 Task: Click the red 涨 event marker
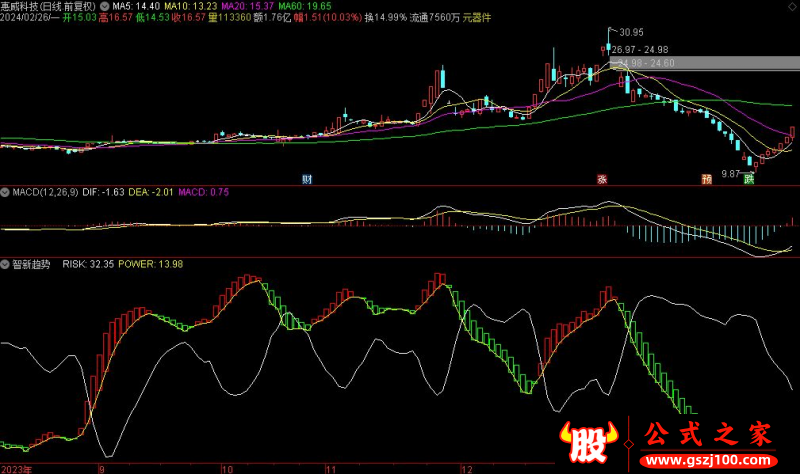pos(602,179)
